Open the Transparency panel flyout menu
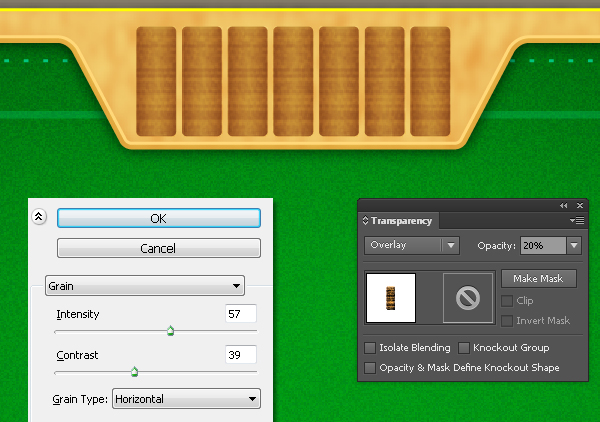The width and height of the screenshot is (600, 422). [x=577, y=220]
